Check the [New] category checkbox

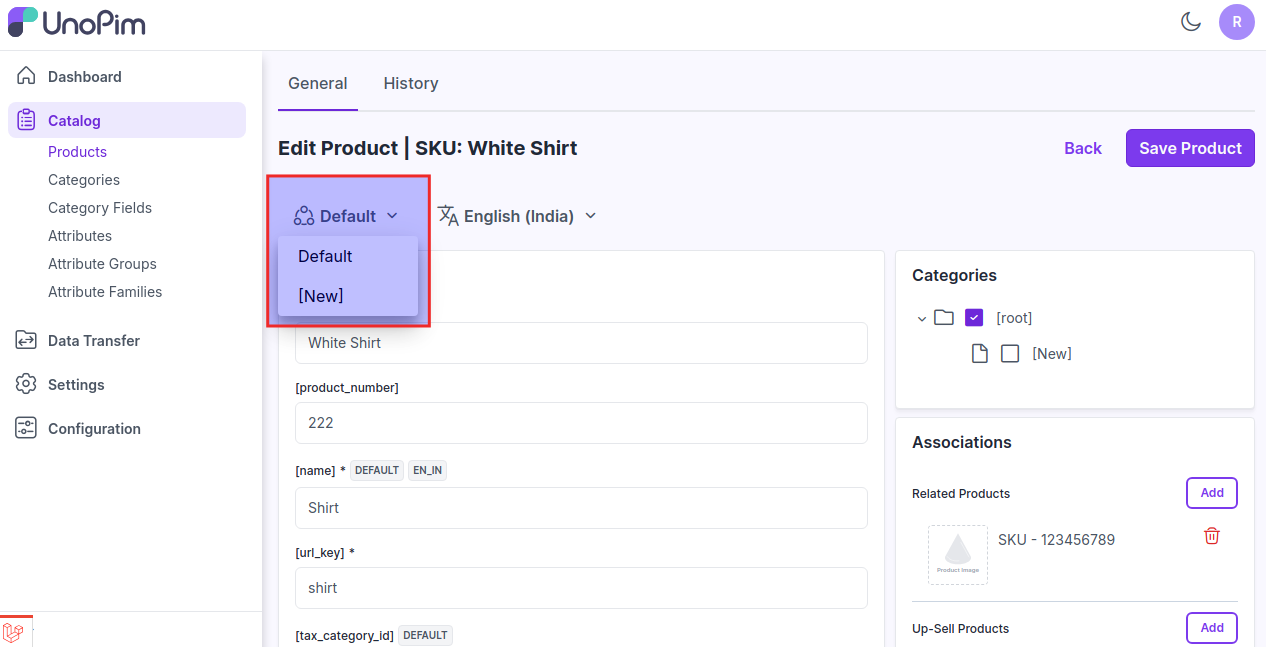1010,354
